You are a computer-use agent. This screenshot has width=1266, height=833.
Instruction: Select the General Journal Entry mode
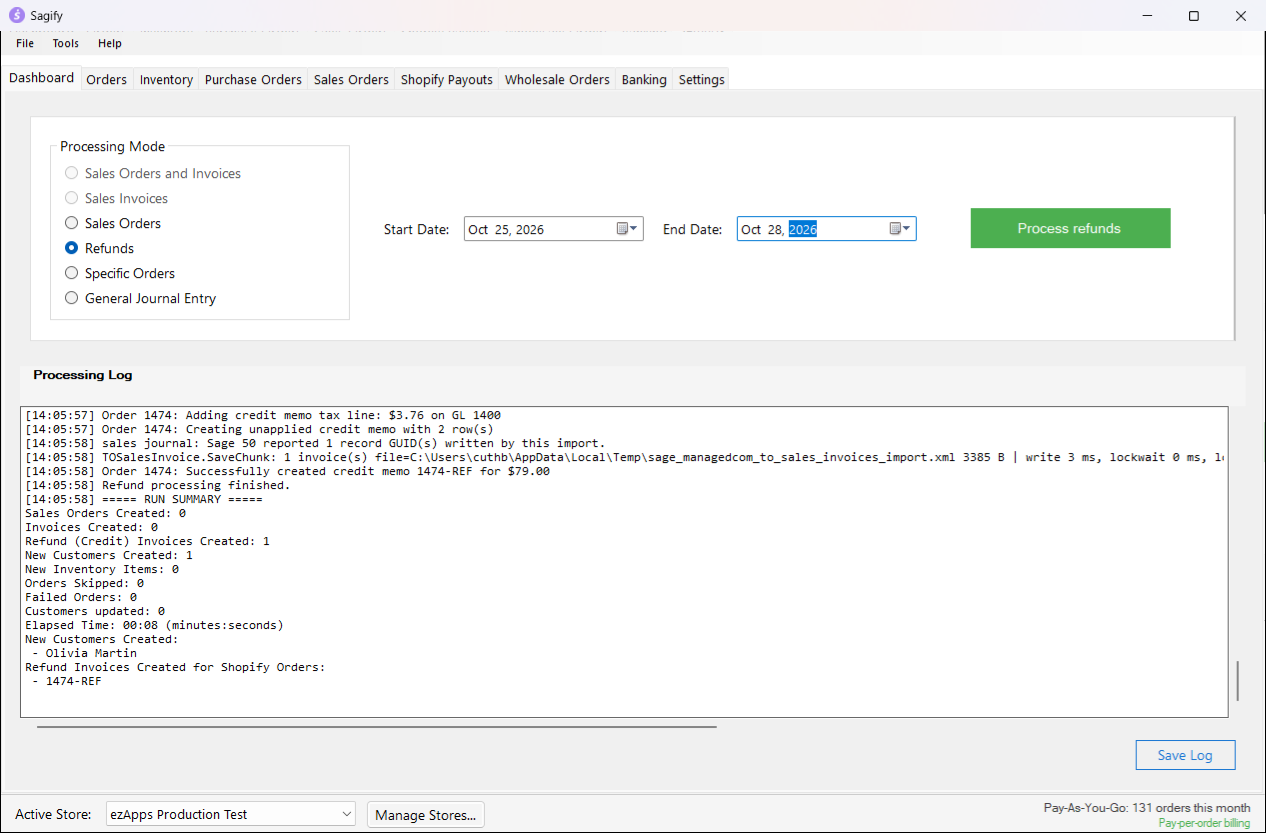tap(140, 298)
